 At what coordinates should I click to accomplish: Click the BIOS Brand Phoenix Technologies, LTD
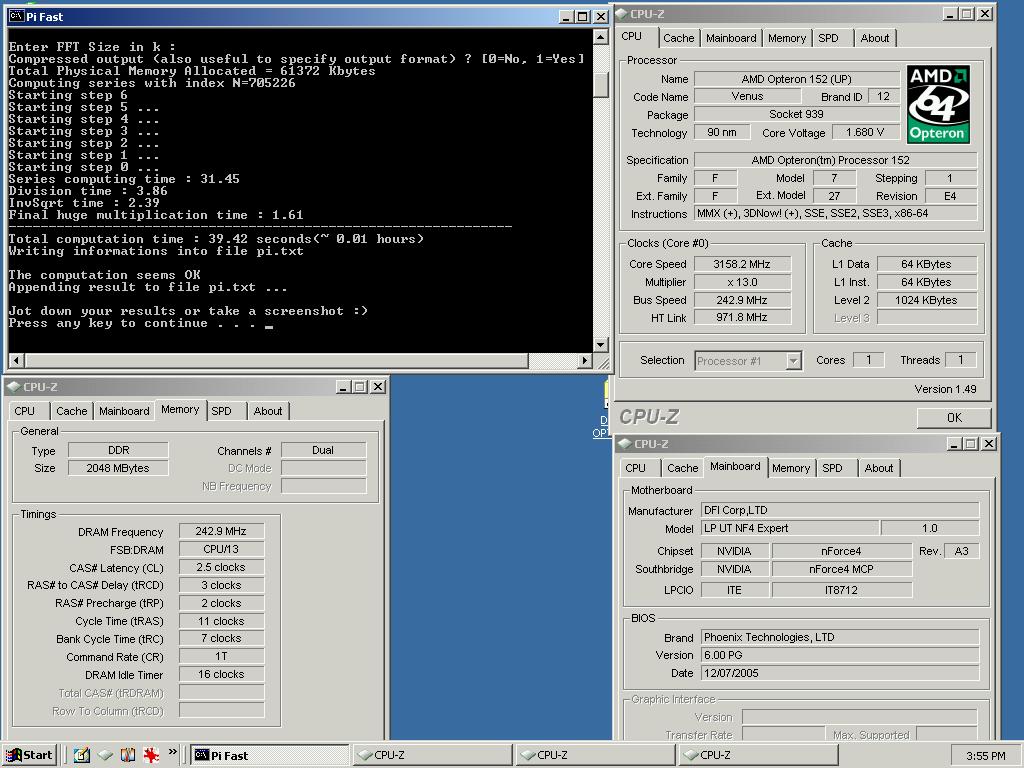click(x=840, y=637)
